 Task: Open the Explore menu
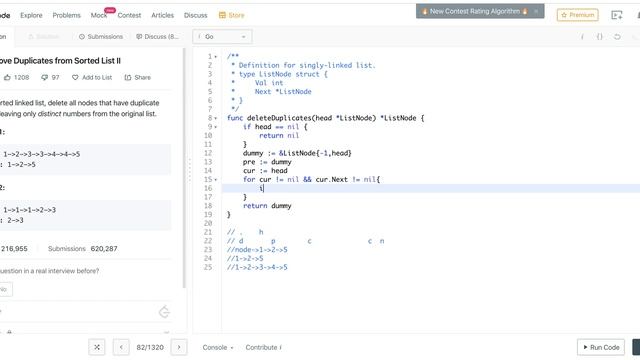click(x=31, y=15)
